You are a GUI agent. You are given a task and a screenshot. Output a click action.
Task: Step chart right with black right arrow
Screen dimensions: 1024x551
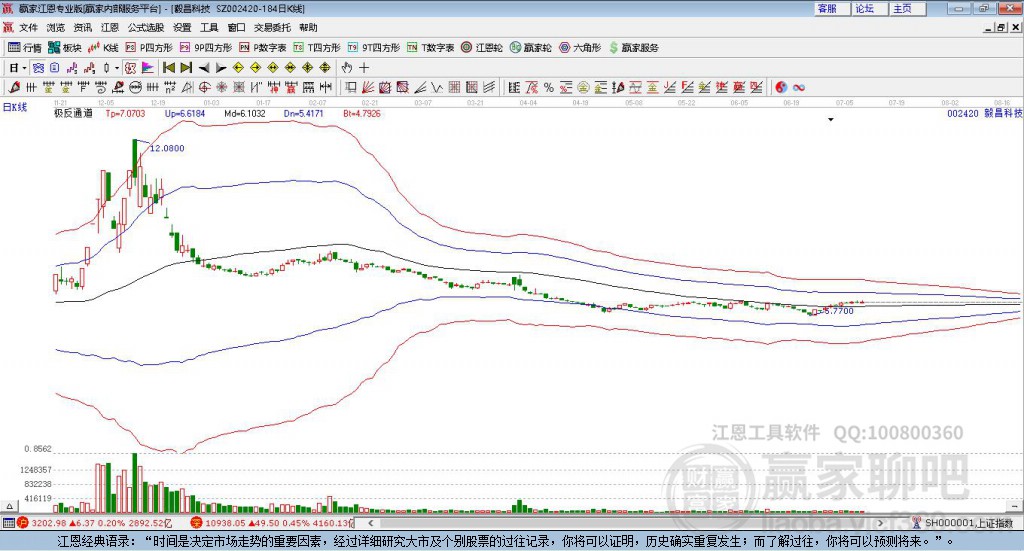tap(221, 68)
